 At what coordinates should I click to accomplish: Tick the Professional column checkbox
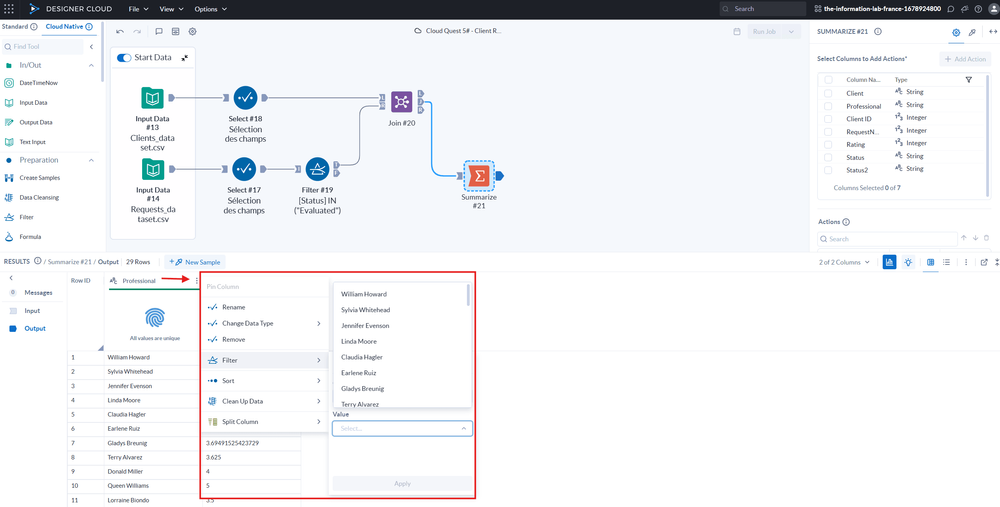(828, 105)
